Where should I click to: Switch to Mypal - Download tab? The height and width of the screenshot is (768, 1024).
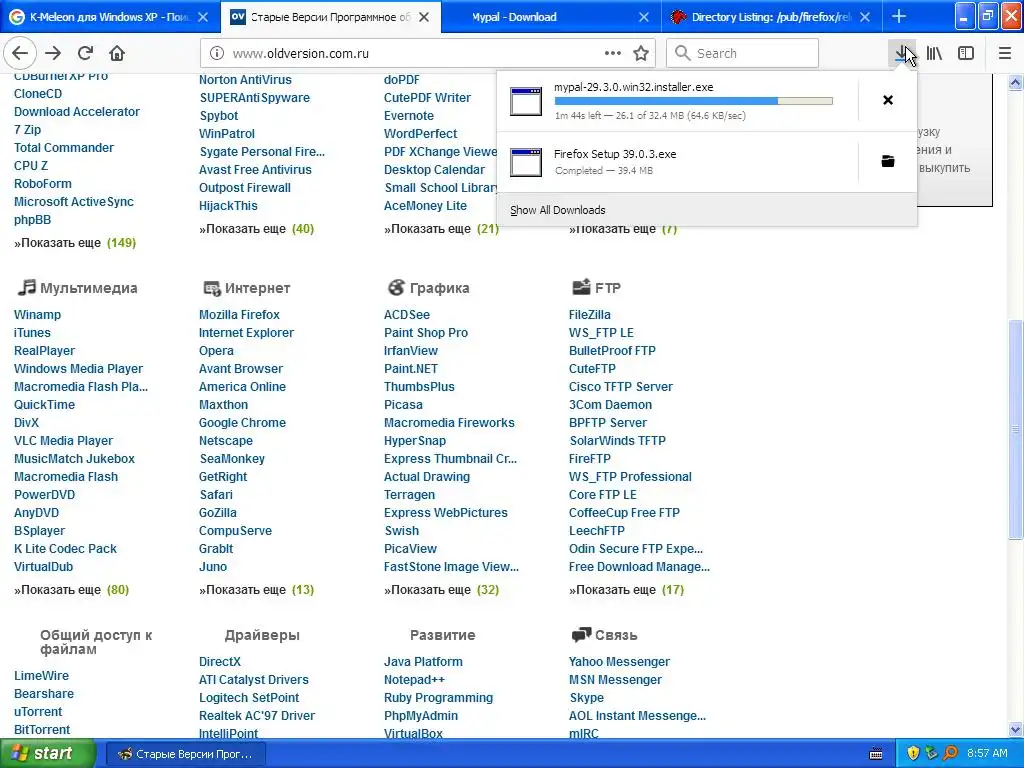click(551, 17)
